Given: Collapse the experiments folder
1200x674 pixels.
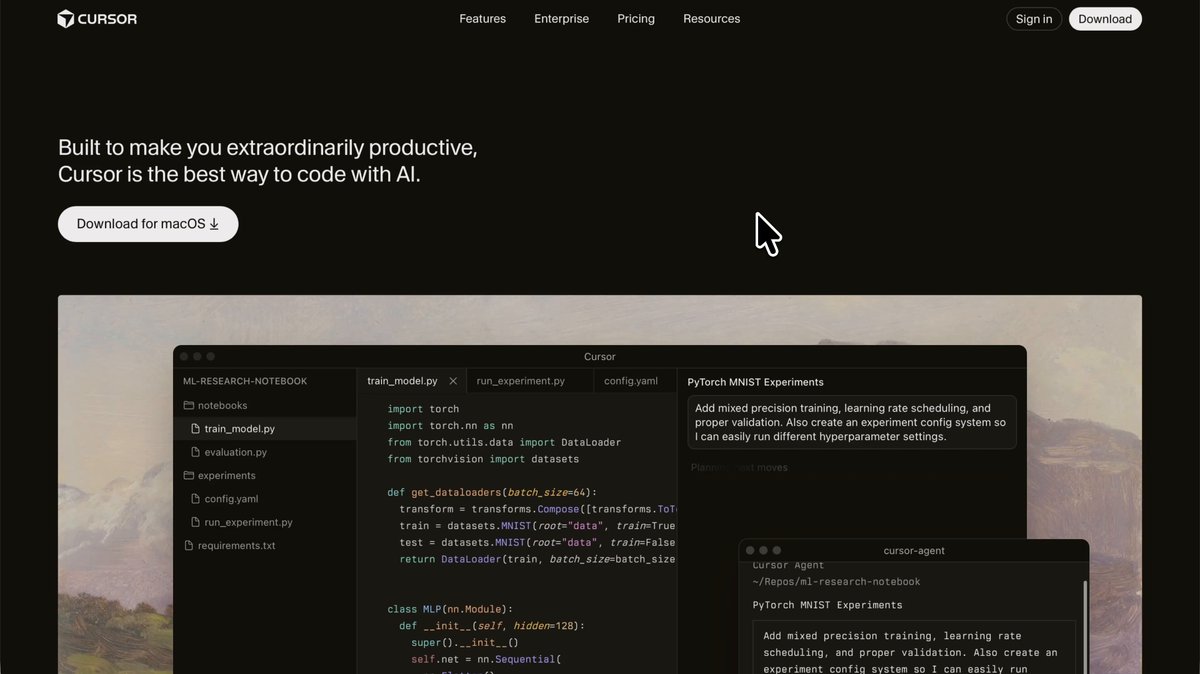Looking at the screenshot, I should click(219, 475).
